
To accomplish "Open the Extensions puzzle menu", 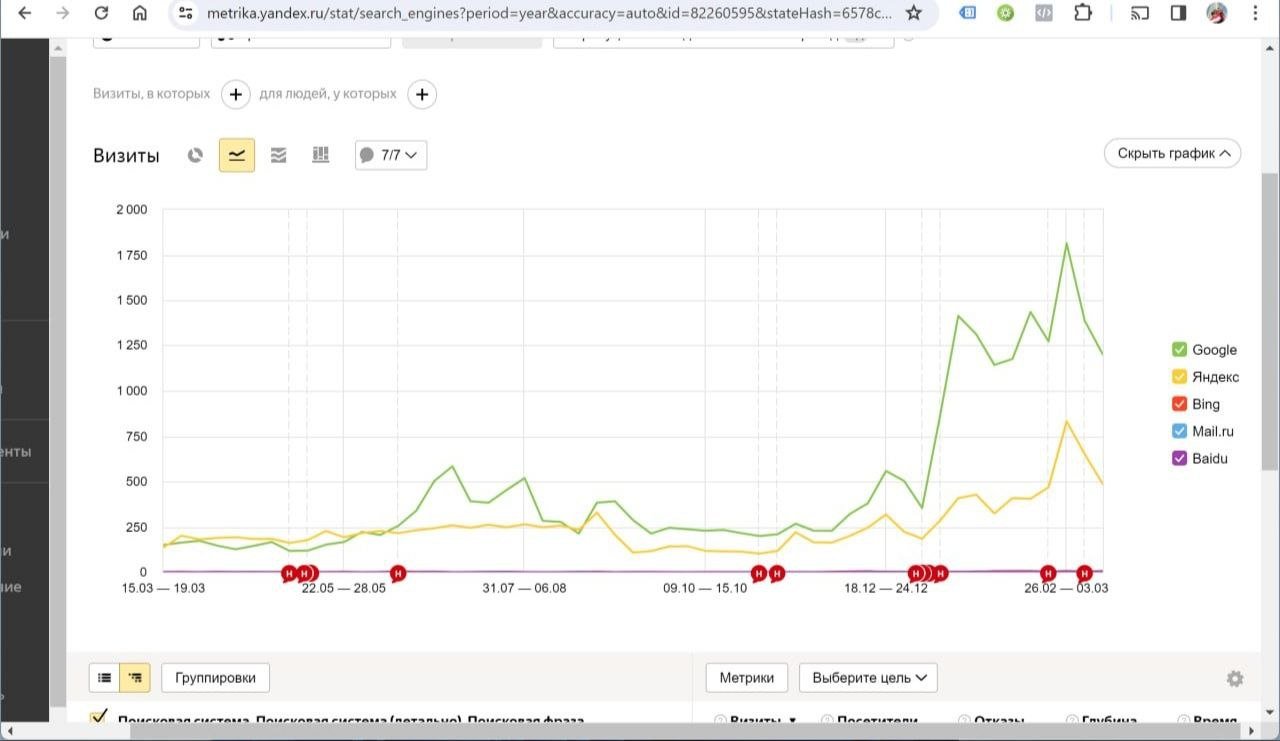I will pyautogui.click(x=1083, y=14).
